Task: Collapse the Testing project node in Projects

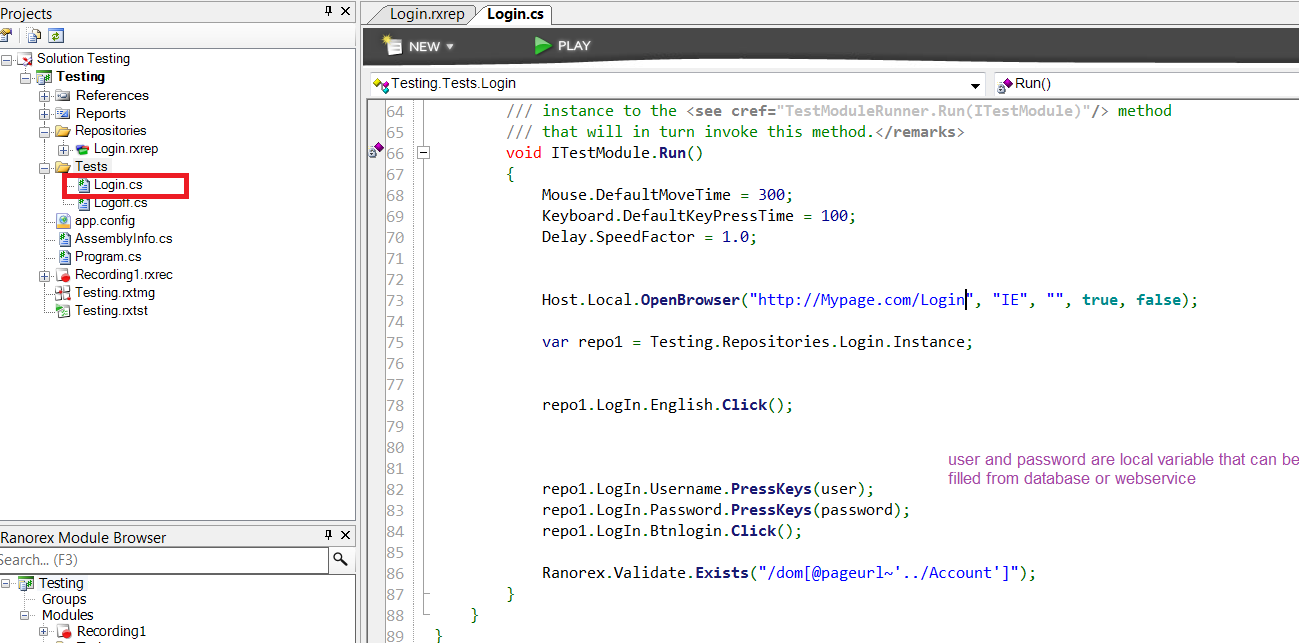Action: [x=25, y=77]
